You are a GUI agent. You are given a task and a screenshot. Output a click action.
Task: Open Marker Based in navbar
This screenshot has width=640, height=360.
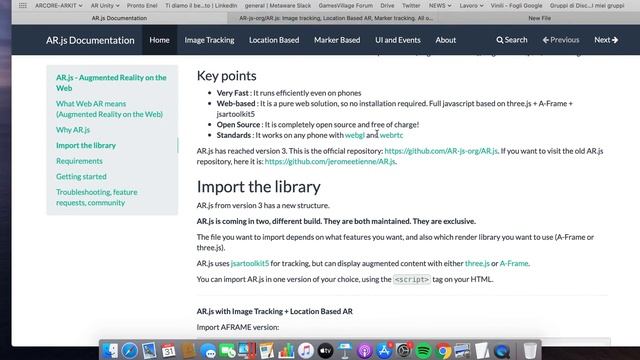(x=337, y=40)
